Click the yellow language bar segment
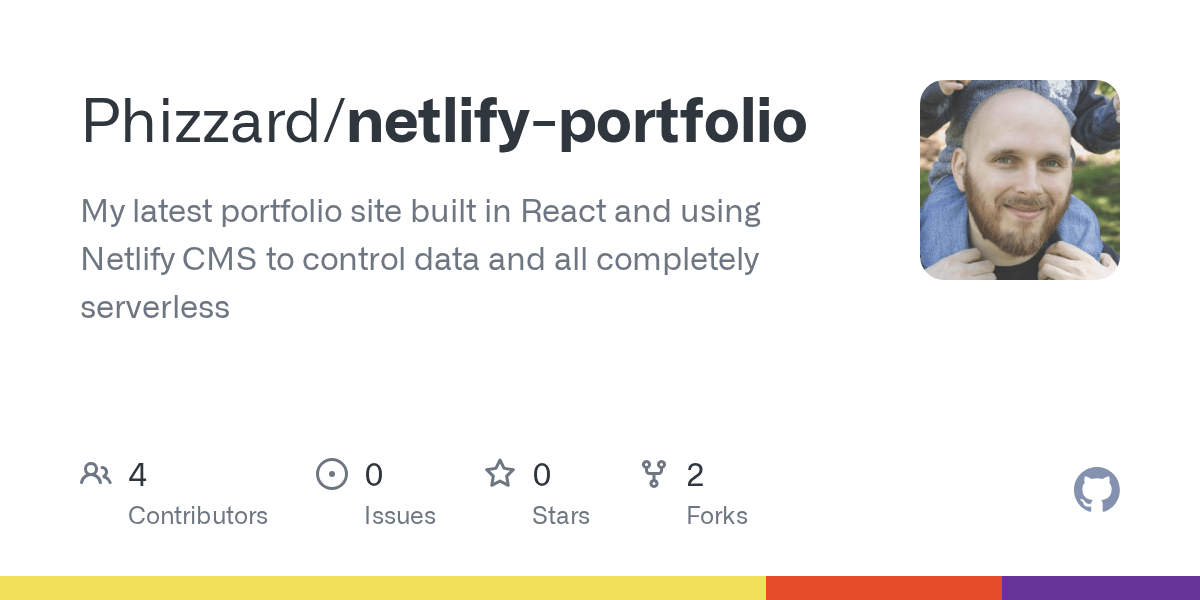This screenshot has height=600, width=1200. pos(383,588)
